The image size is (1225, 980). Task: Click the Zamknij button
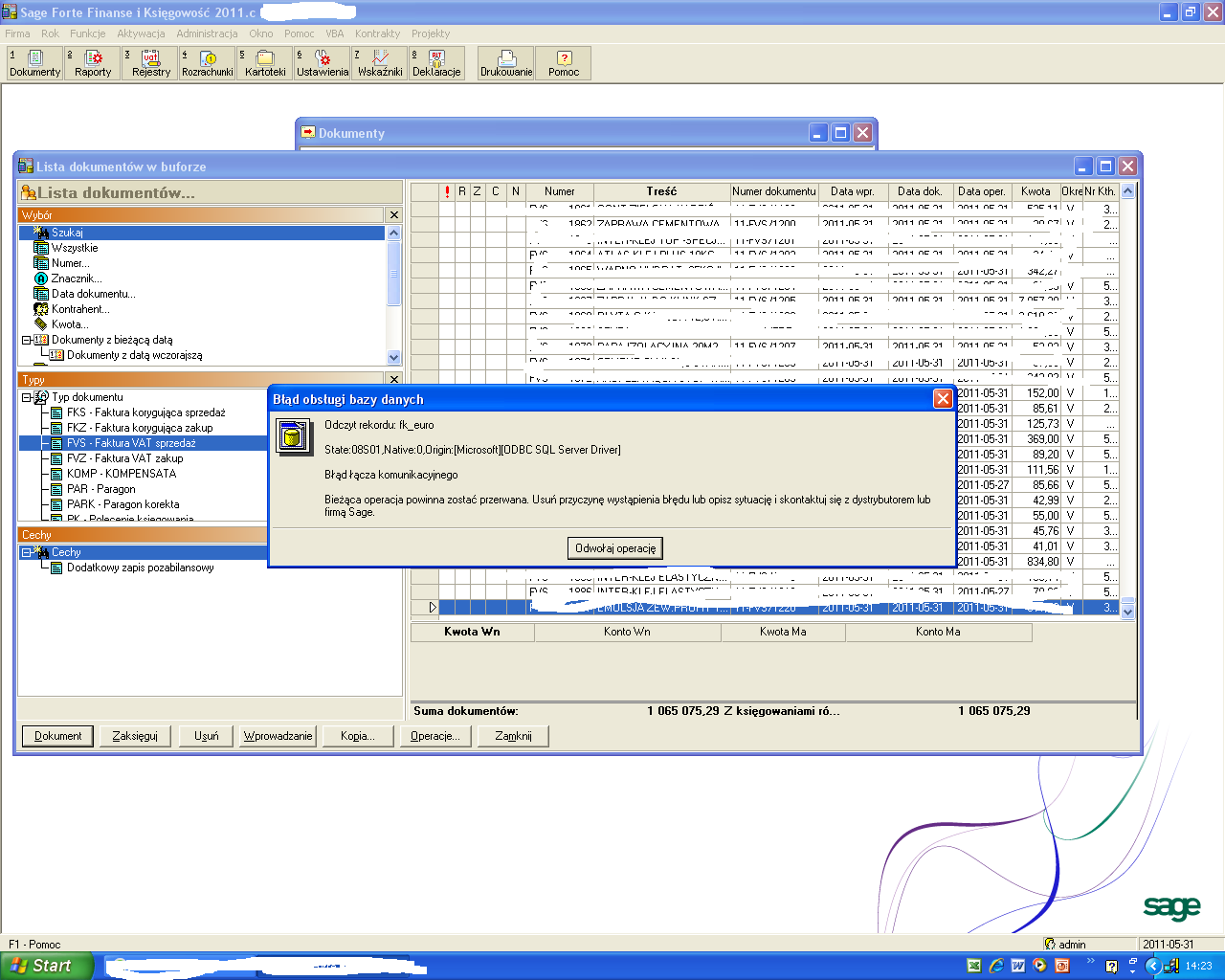513,736
